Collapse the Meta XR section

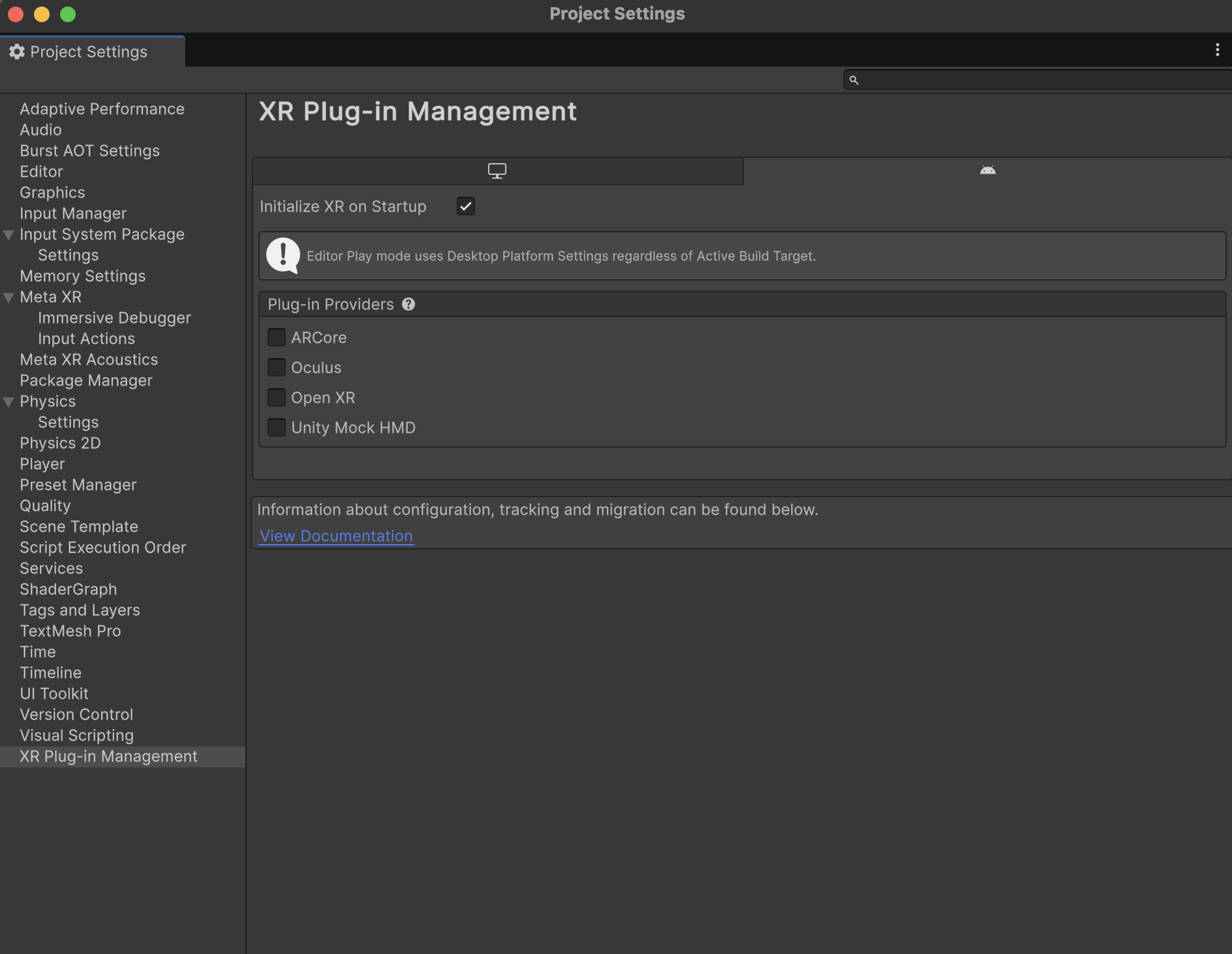(x=8, y=297)
